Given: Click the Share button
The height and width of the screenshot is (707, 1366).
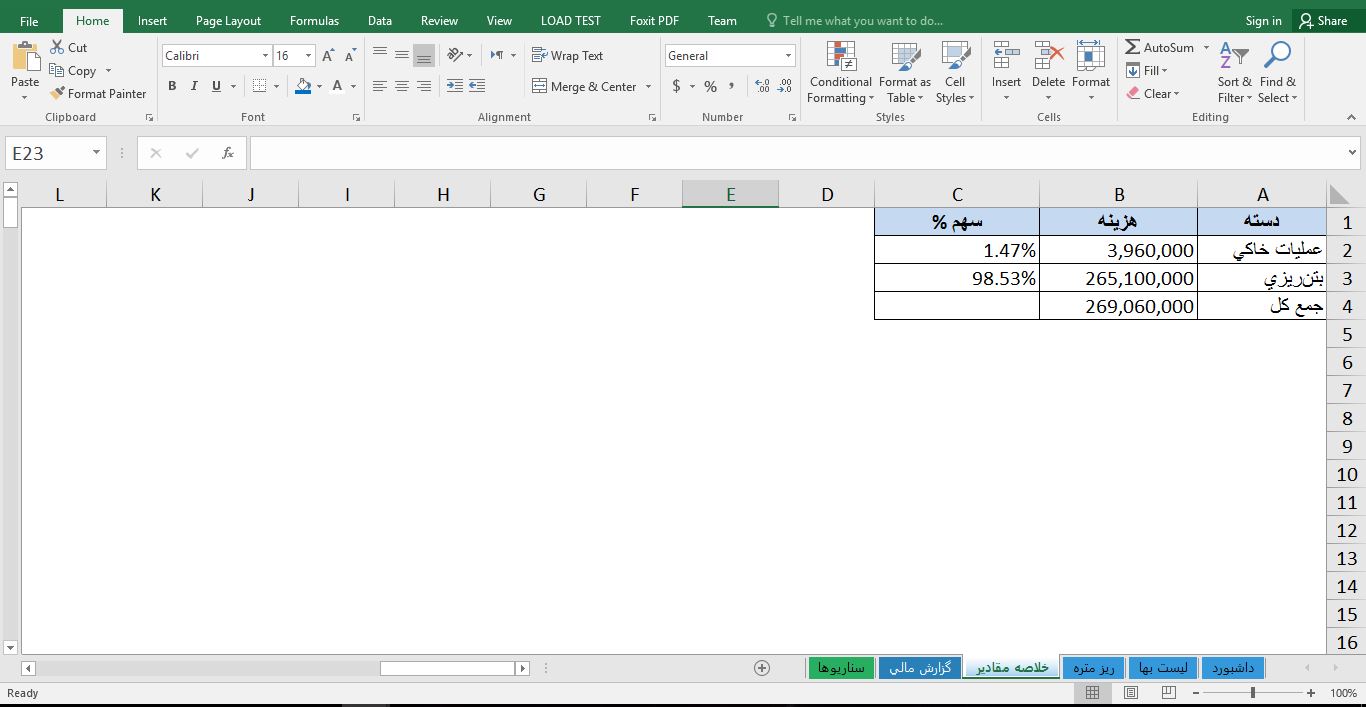Looking at the screenshot, I should click(x=1323, y=20).
